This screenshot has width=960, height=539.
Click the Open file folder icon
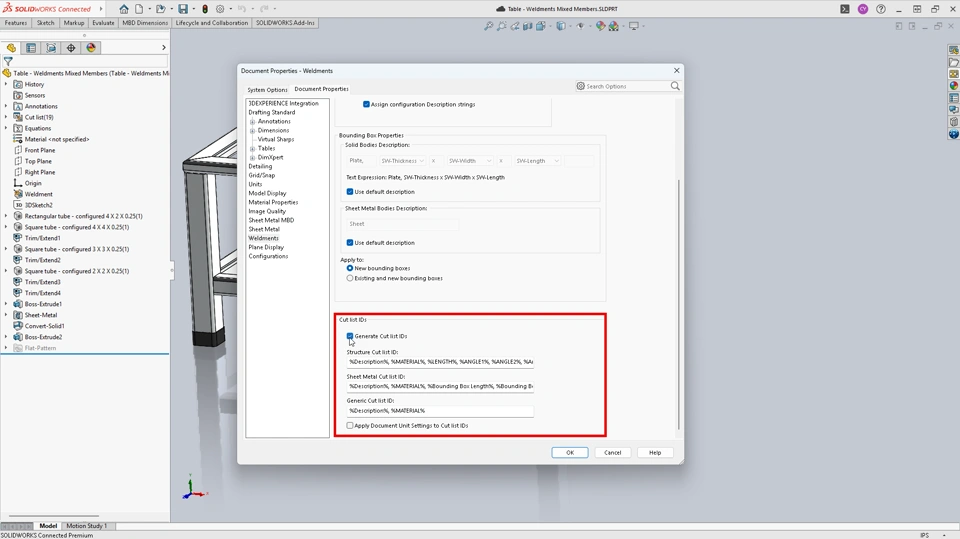(x=160, y=9)
